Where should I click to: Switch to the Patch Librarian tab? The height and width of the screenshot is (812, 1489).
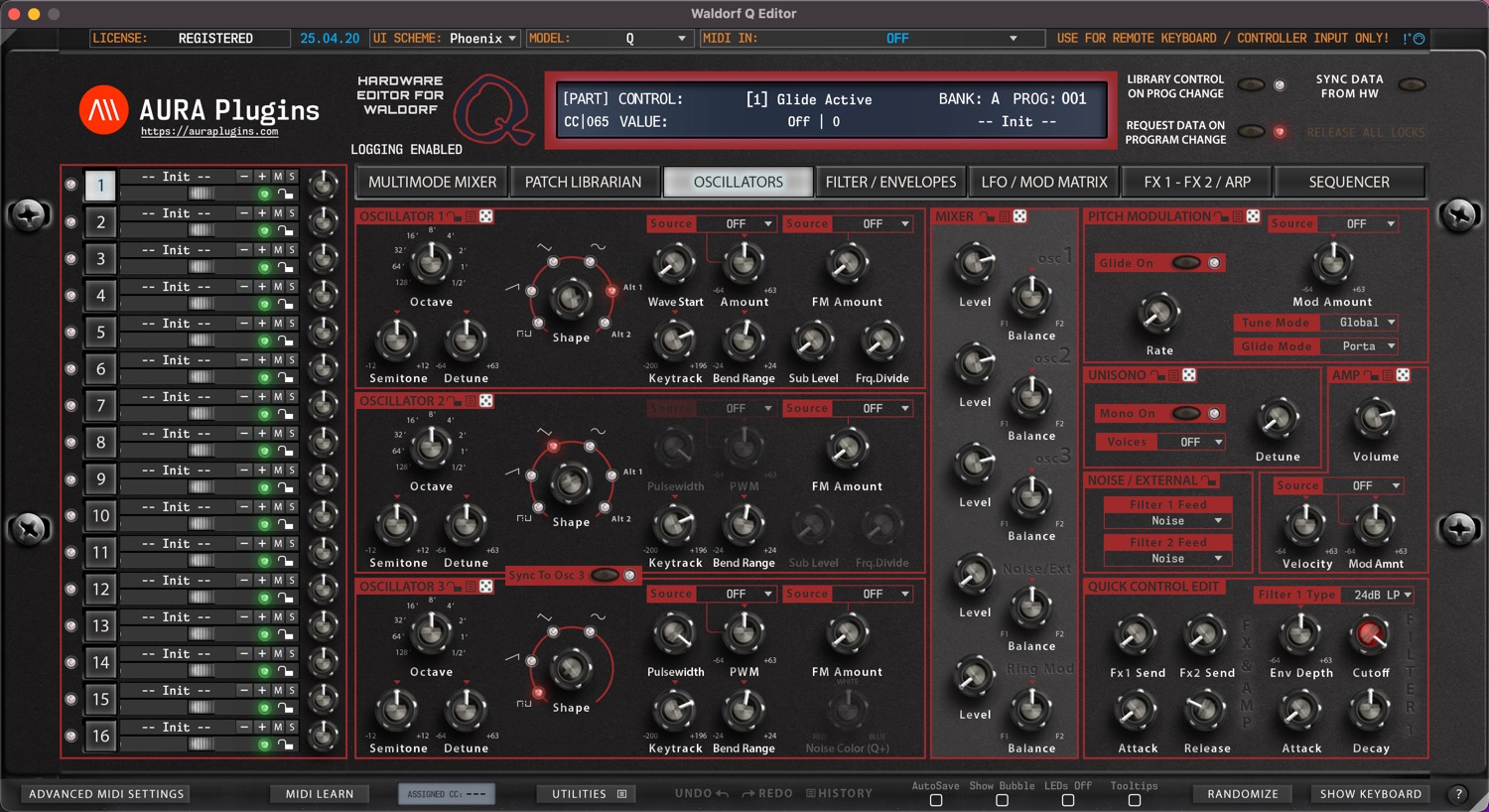pos(584,182)
